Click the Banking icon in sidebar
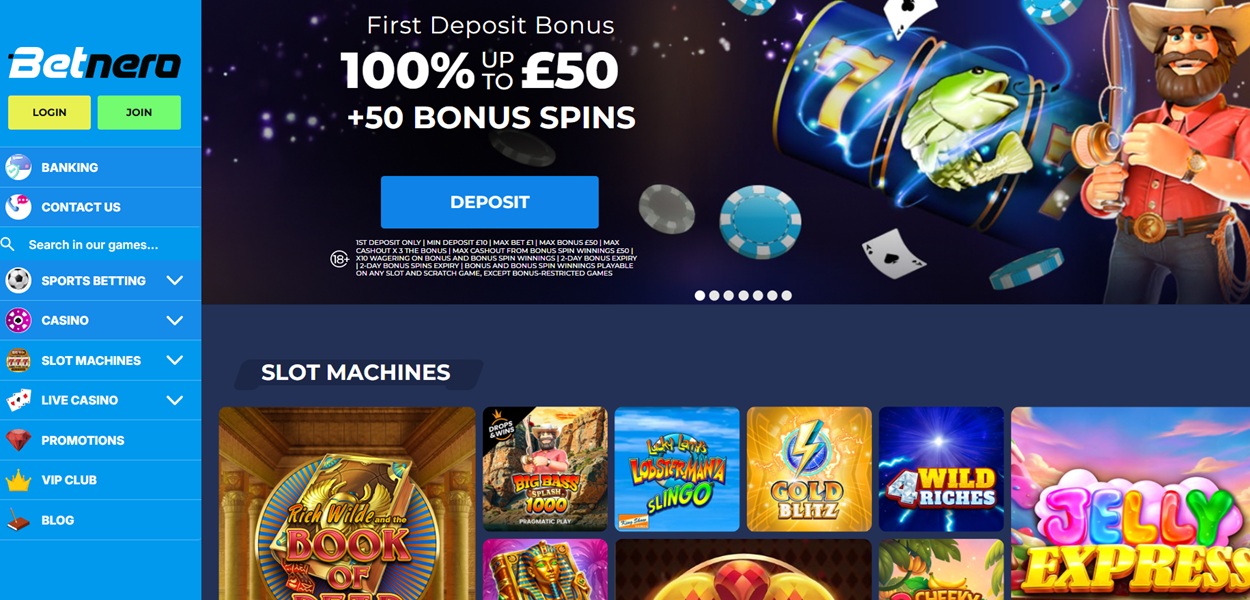The height and width of the screenshot is (600, 1250). (x=18, y=167)
